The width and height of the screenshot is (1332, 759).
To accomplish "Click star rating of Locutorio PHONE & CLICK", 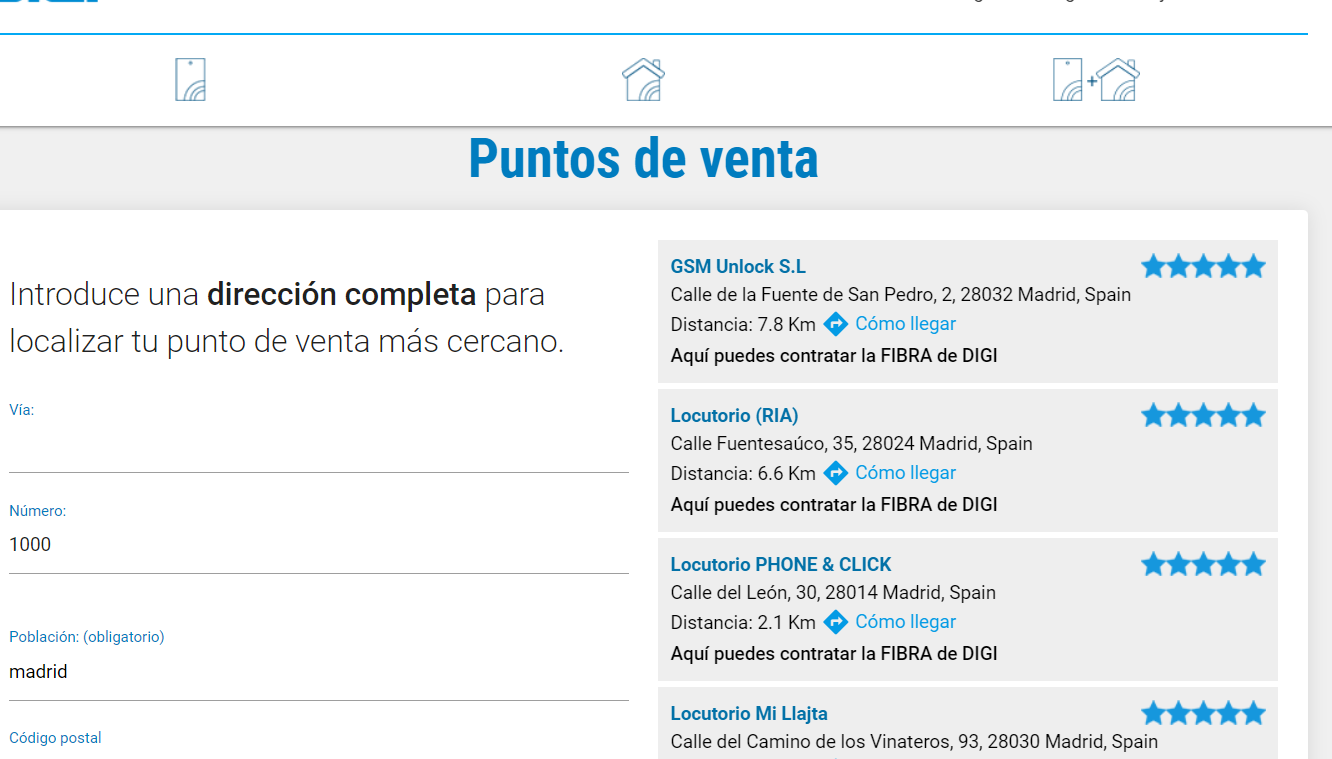I will (1203, 564).
